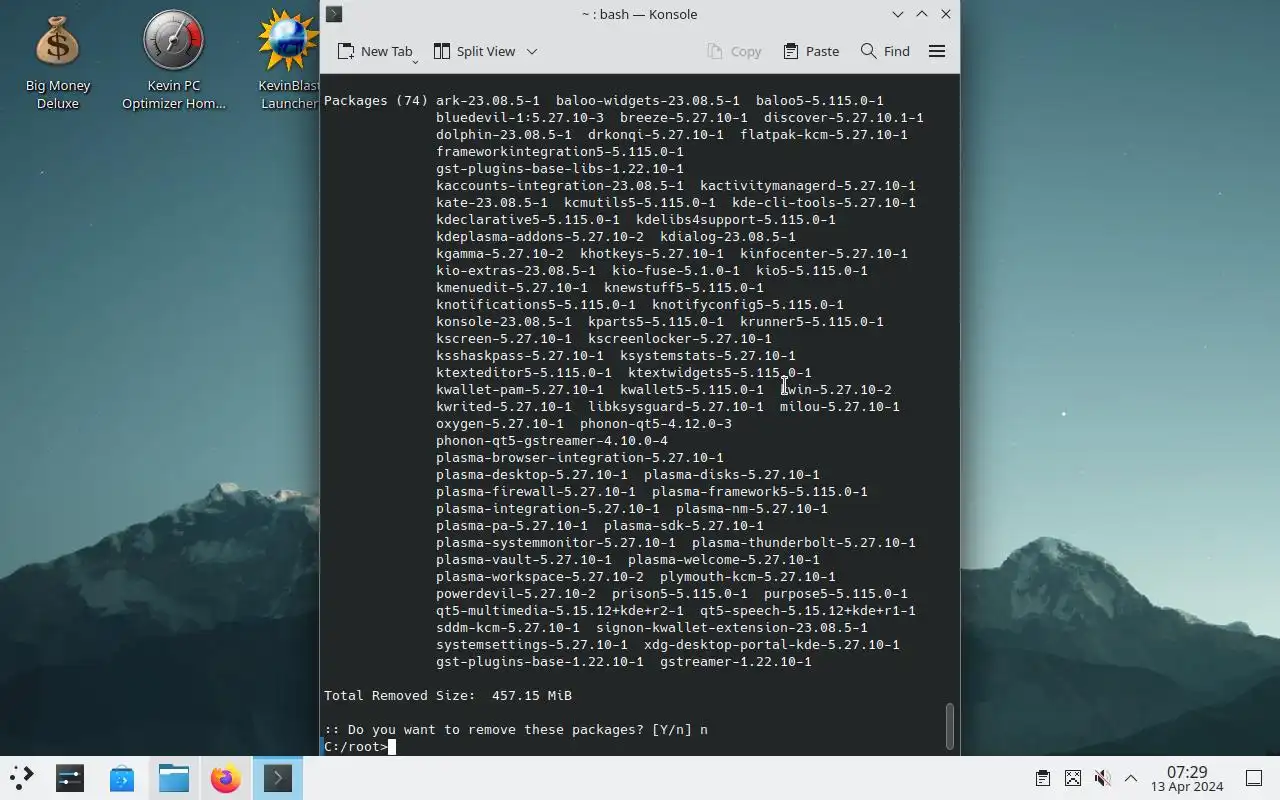Viewport: 1280px width, 800px height.
Task: Open the clipboard tray icon
Action: (1042, 778)
